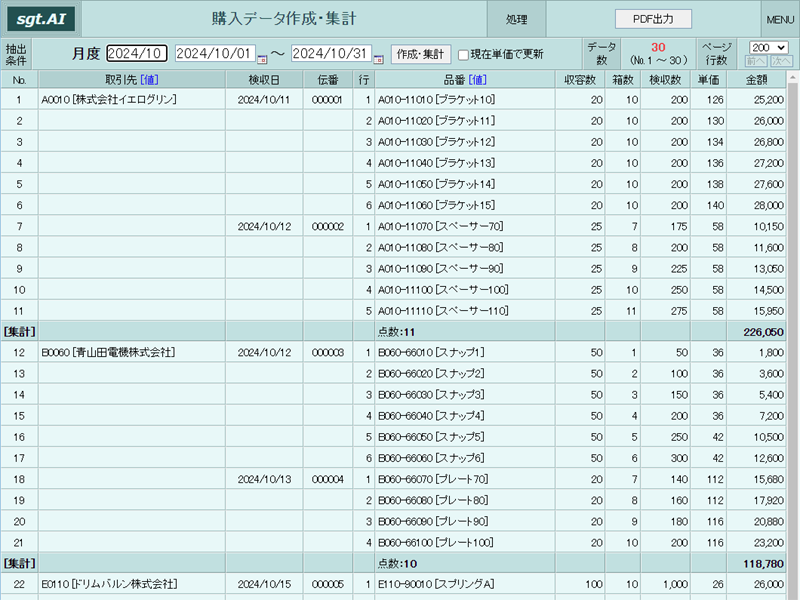Open the page row count dropdown 200
The width and height of the screenshot is (800, 600).
(x=768, y=47)
